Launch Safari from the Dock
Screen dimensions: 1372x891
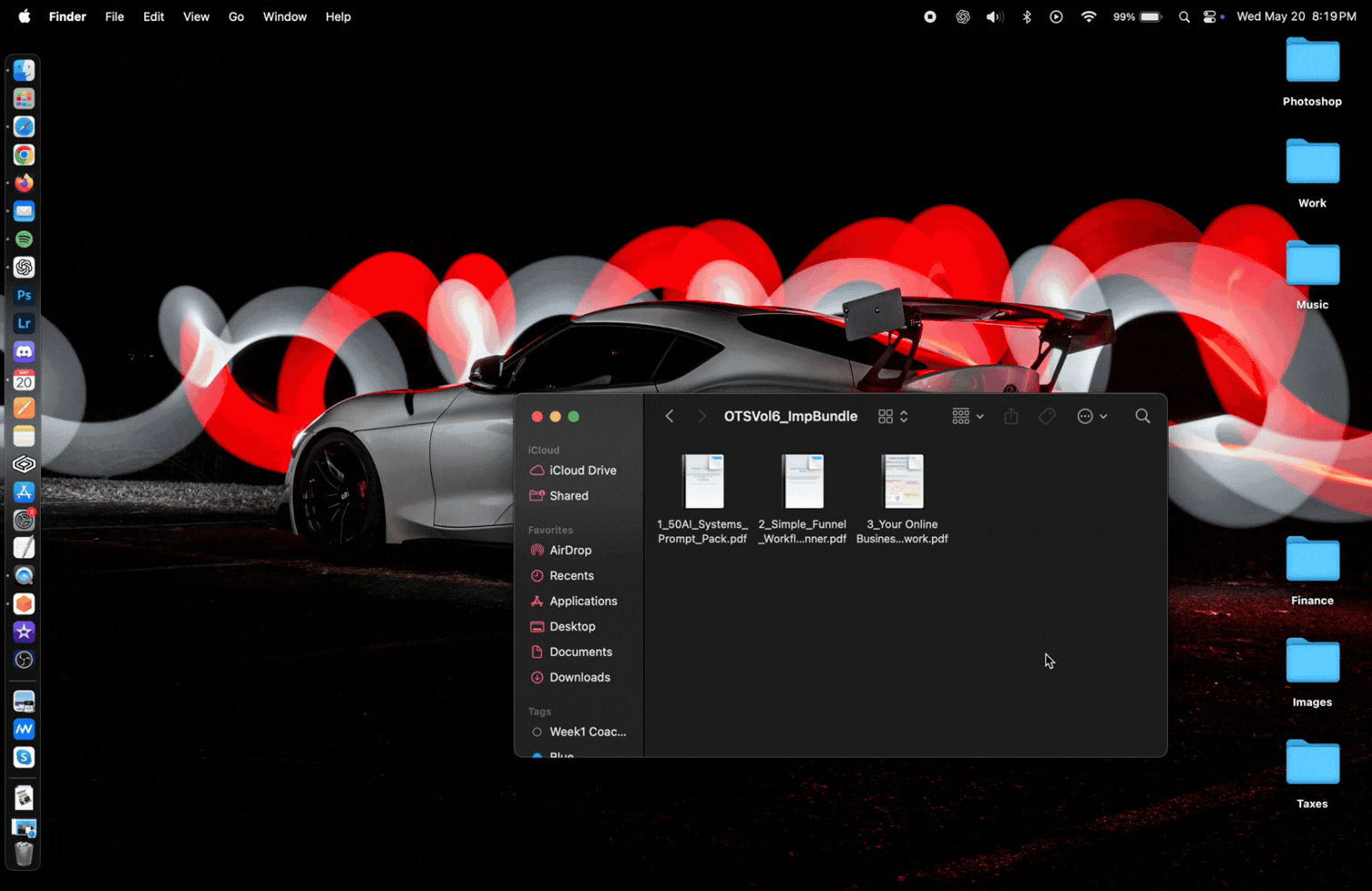[x=24, y=127]
